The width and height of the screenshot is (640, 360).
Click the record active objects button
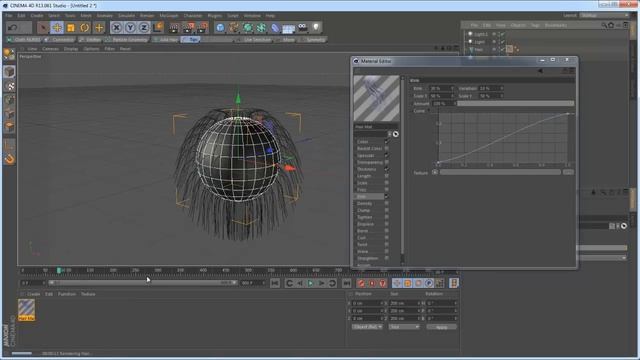pos(361,283)
